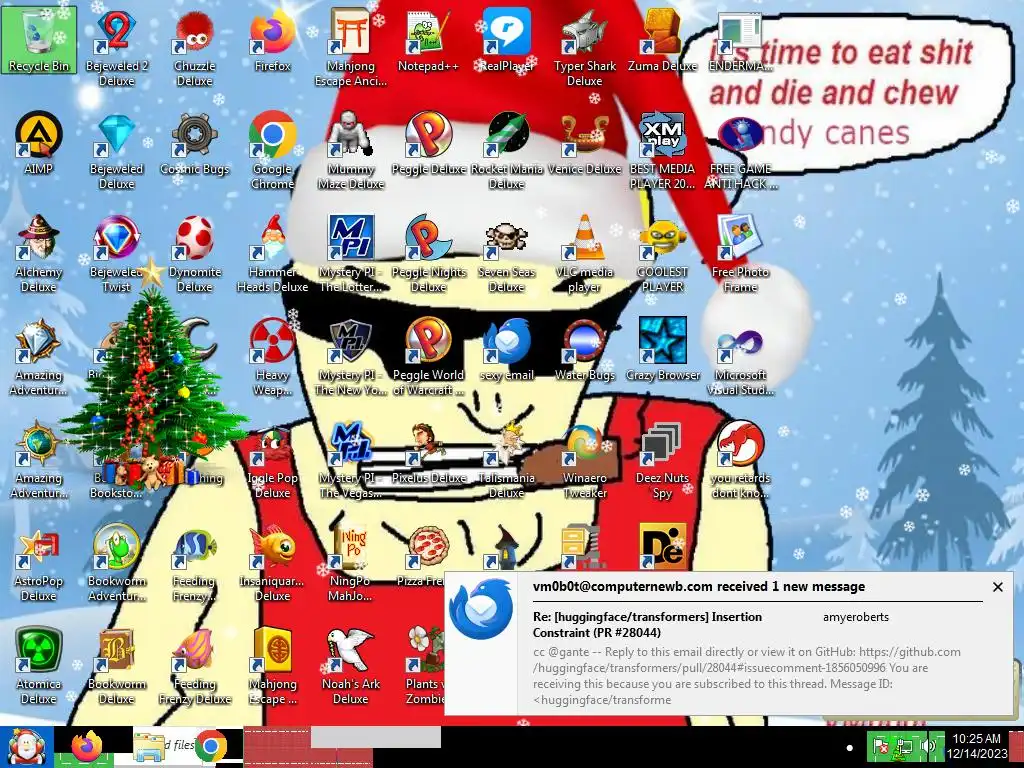Open Atomica Deluxe shortcut
This screenshot has height=768, width=1024.
[x=39, y=667]
